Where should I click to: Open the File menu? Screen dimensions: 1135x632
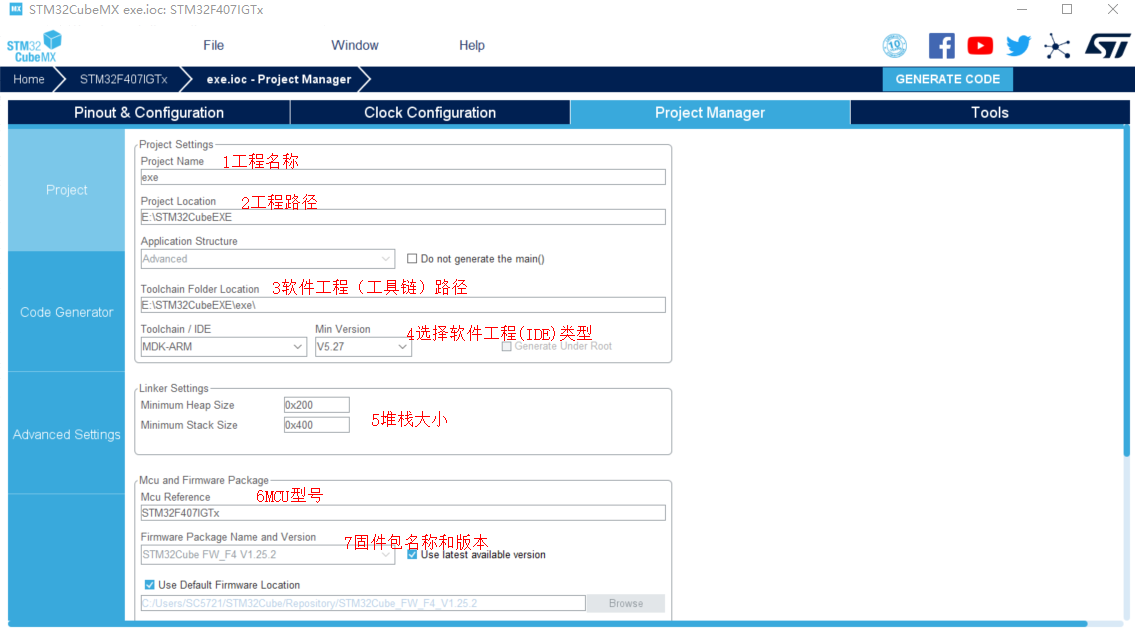214,45
